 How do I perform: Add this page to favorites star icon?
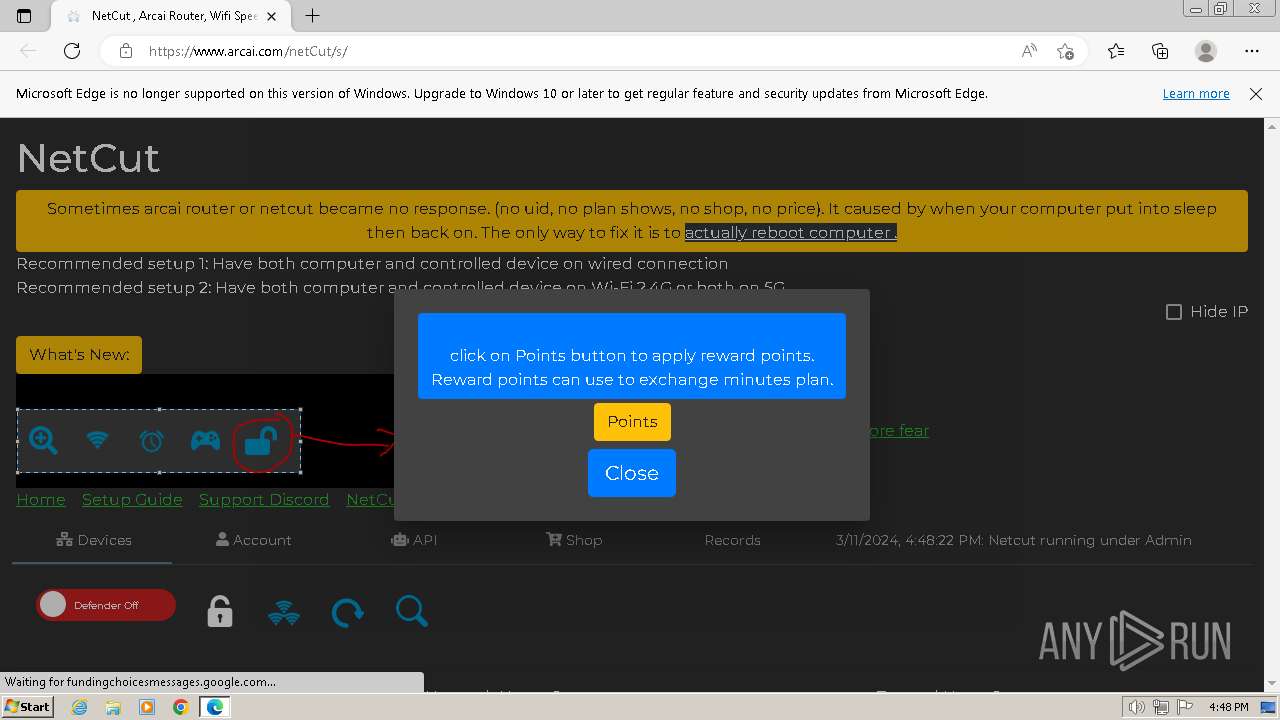click(1065, 51)
